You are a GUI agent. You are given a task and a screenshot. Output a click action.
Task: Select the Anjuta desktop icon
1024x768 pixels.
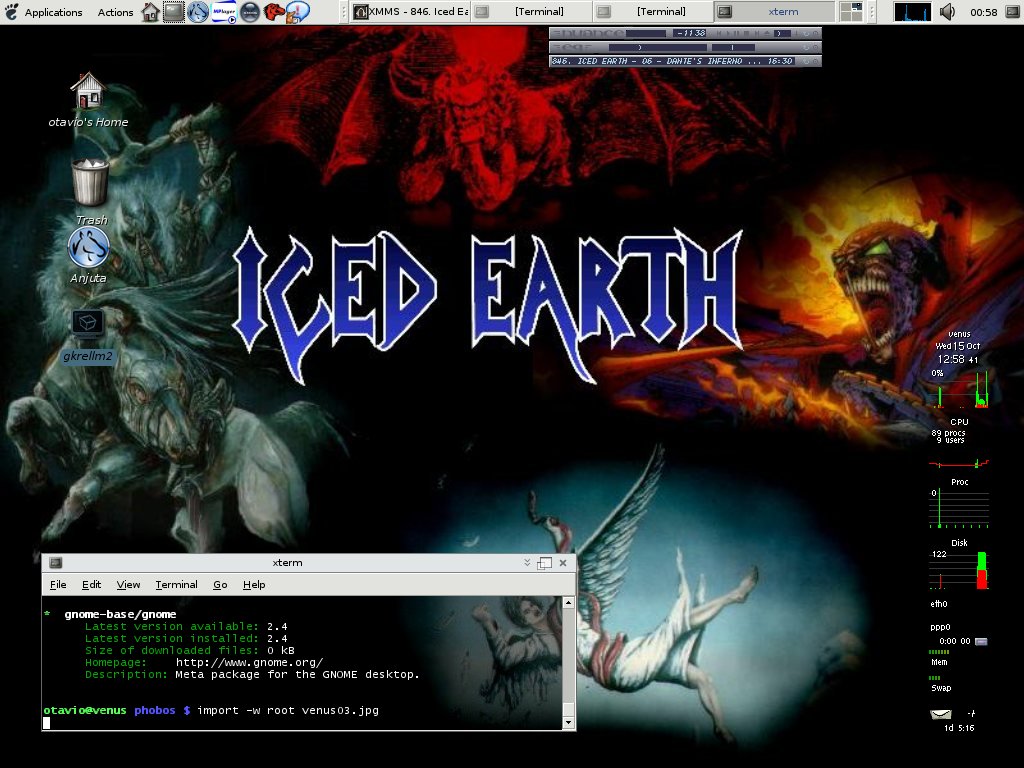point(88,256)
